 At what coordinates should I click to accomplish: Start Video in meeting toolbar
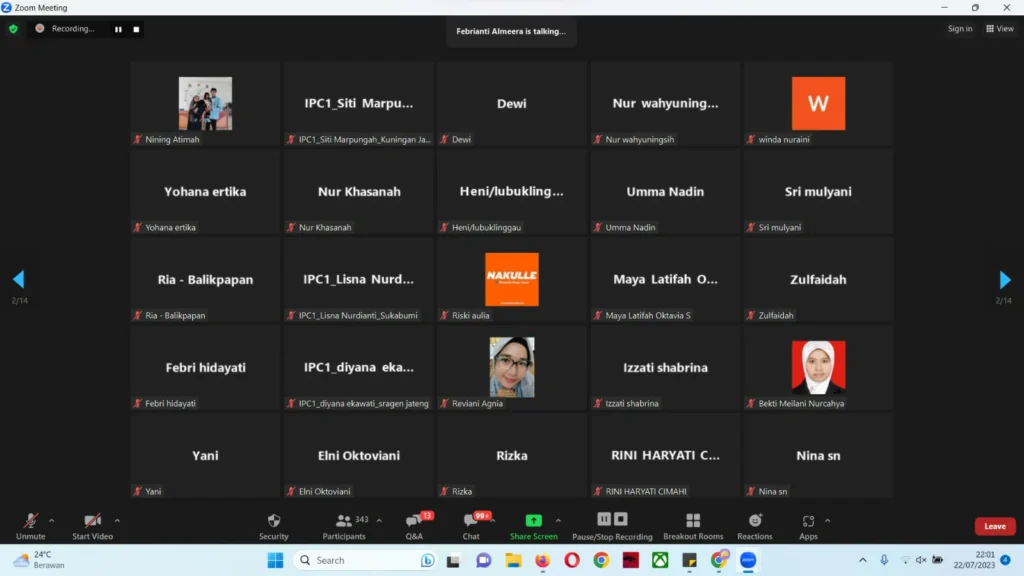(92, 526)
